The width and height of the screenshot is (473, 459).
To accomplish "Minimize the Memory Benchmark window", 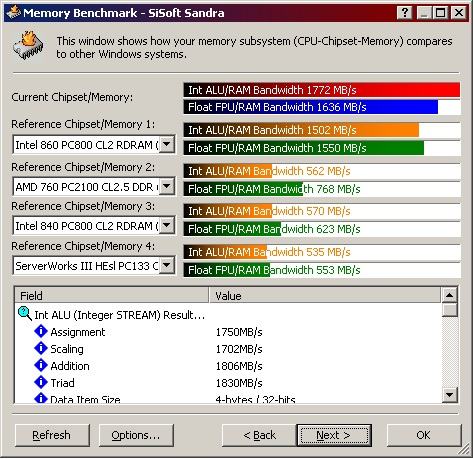I will point(424,13).
